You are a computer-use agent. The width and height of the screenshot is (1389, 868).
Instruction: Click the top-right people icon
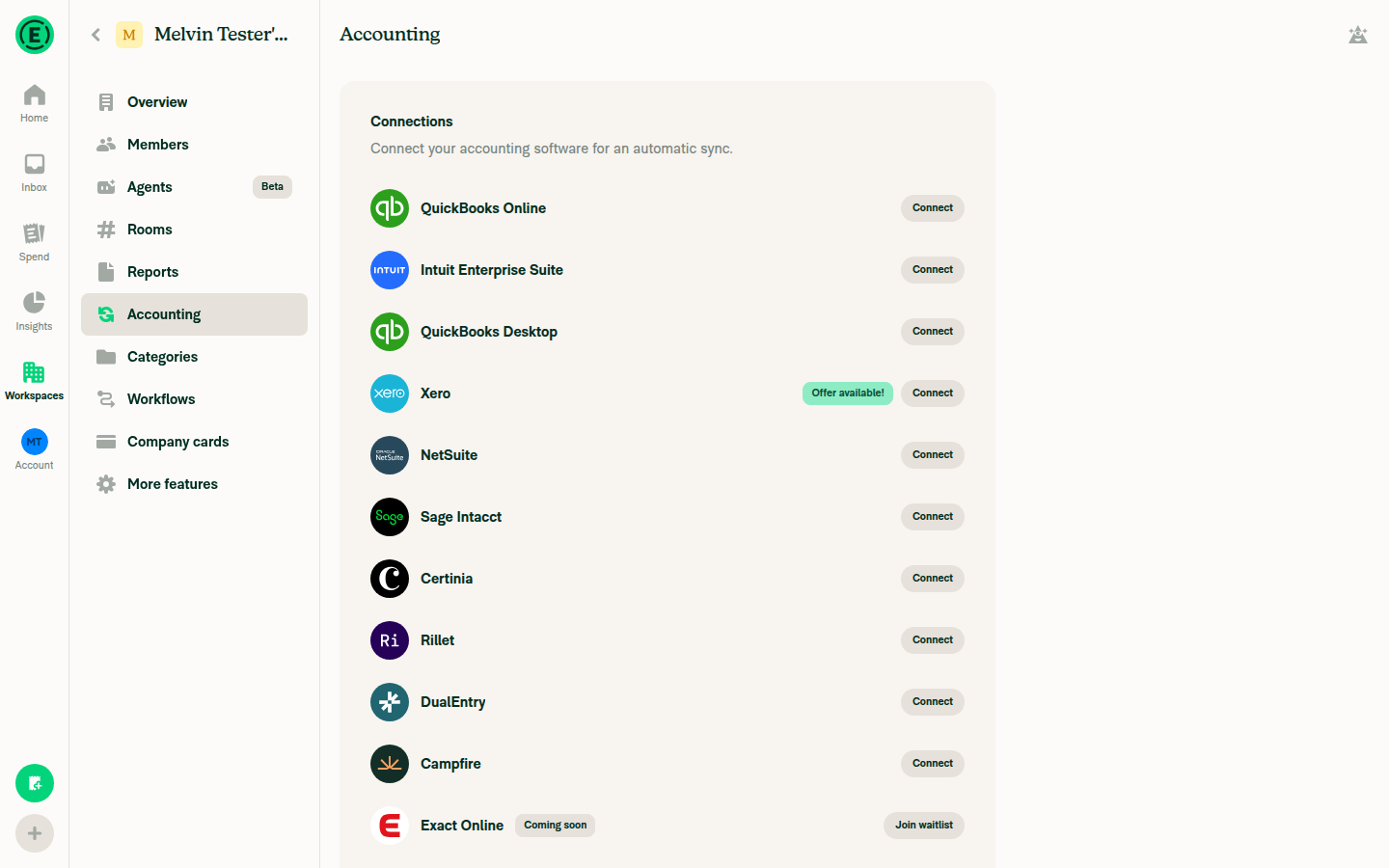point(1358,35)
